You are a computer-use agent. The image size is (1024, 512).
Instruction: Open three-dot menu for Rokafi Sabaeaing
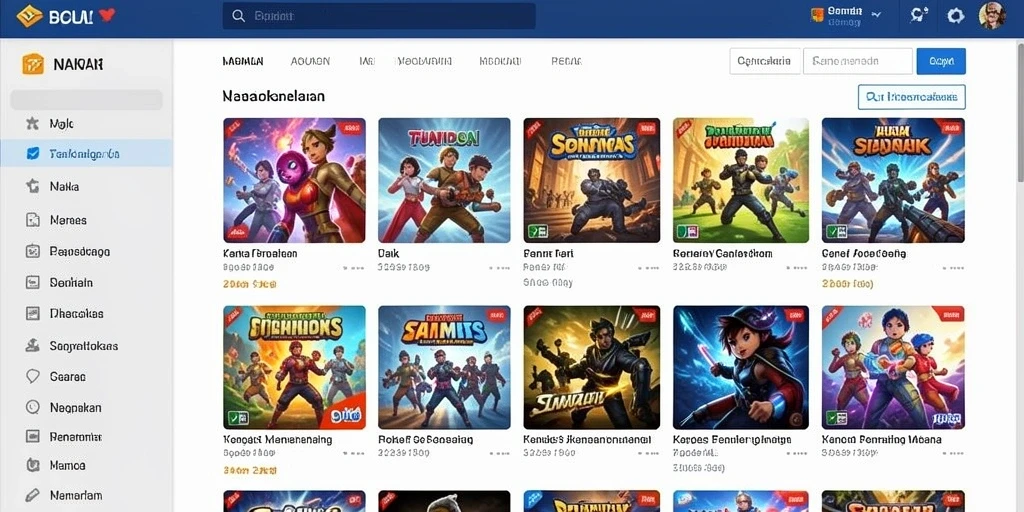pyautogui.click(x=499, y=453)
